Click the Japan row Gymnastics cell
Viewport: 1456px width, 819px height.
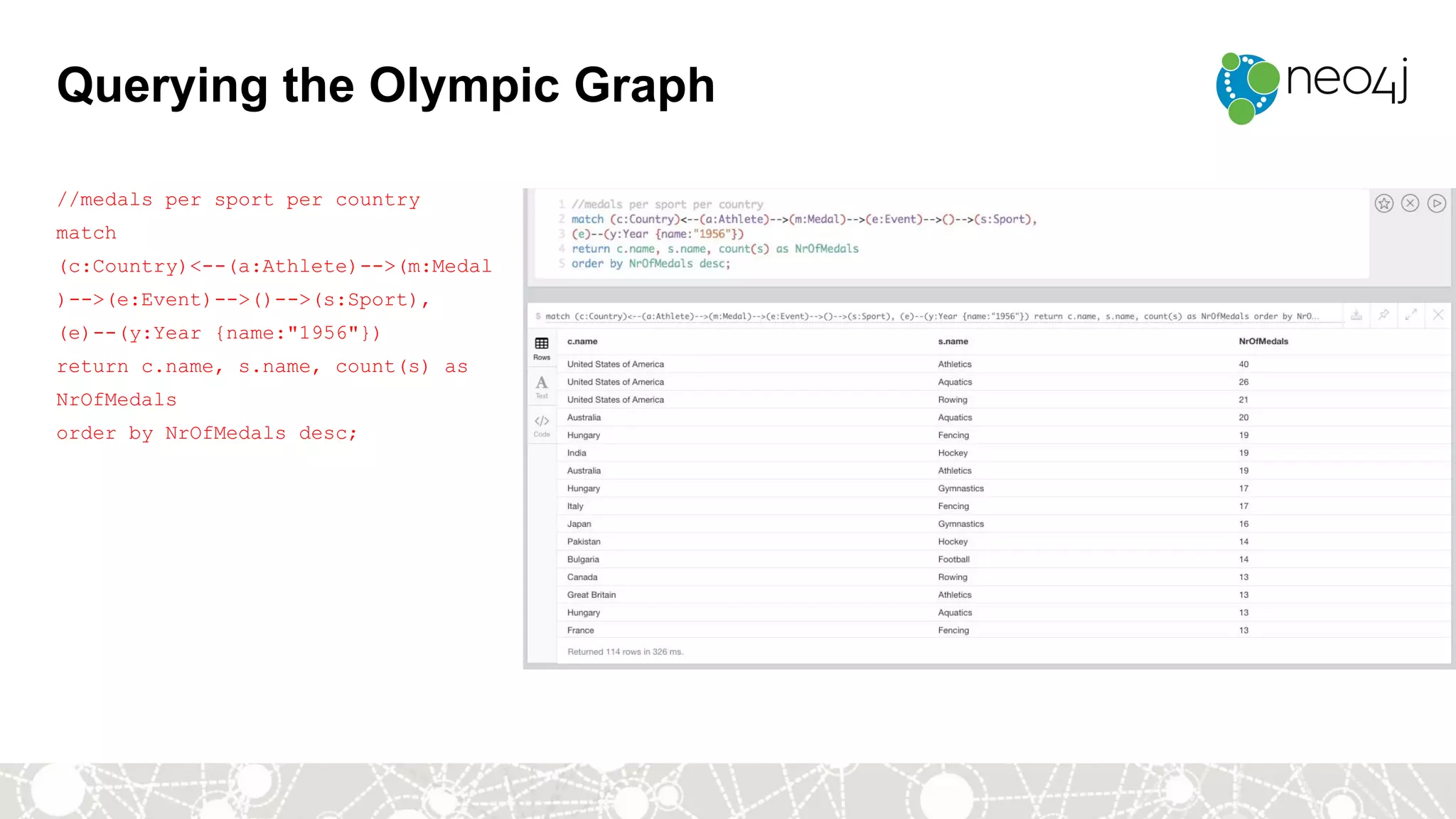coord(960,524)
